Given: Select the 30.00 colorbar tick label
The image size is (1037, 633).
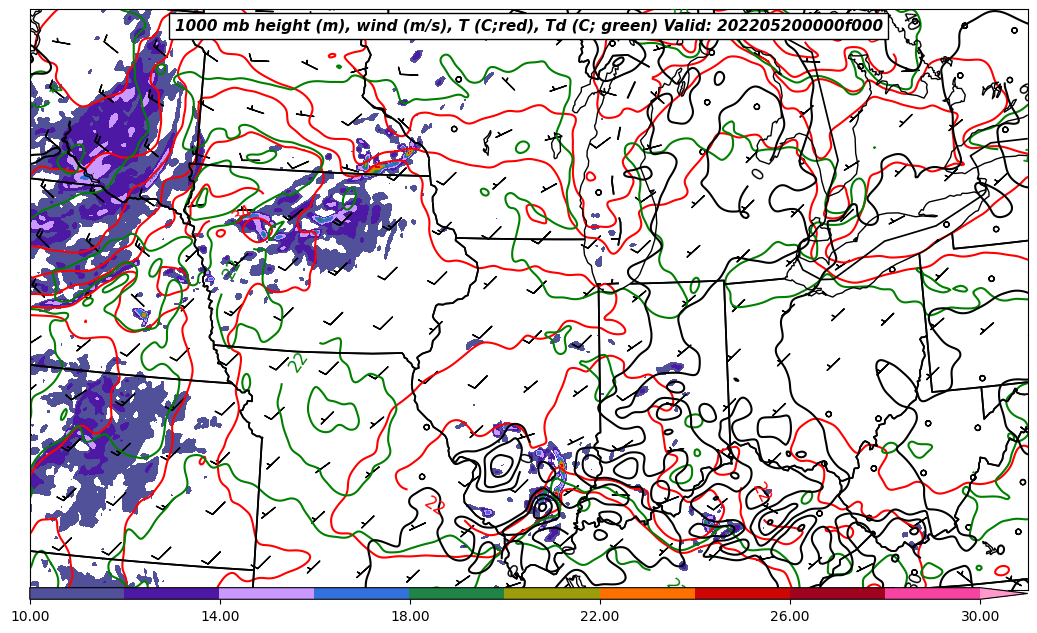Looking at the screenshot, I should tap(980, 616).
